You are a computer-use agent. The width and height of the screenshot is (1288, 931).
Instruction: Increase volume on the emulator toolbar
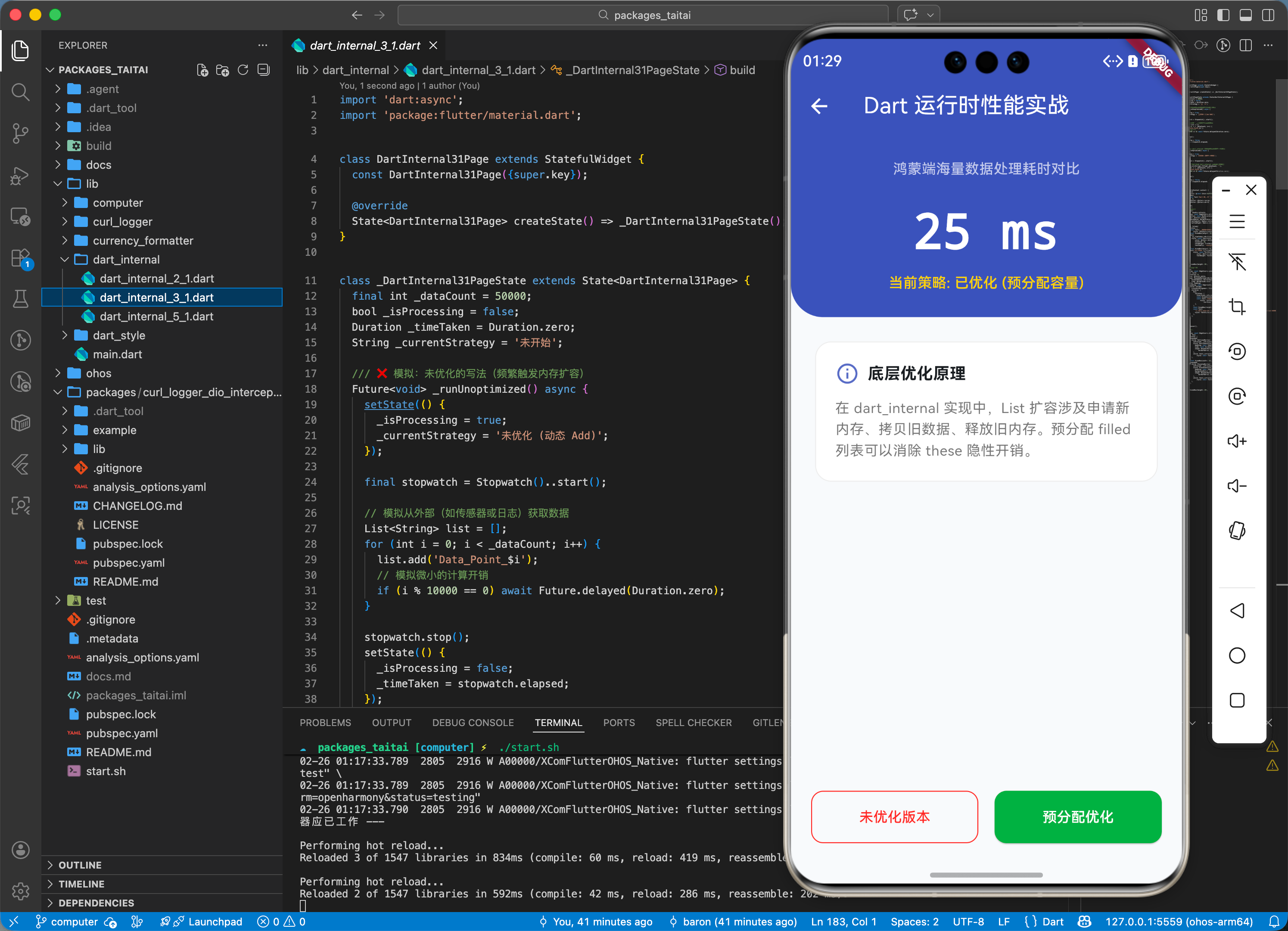[1238, 441]
